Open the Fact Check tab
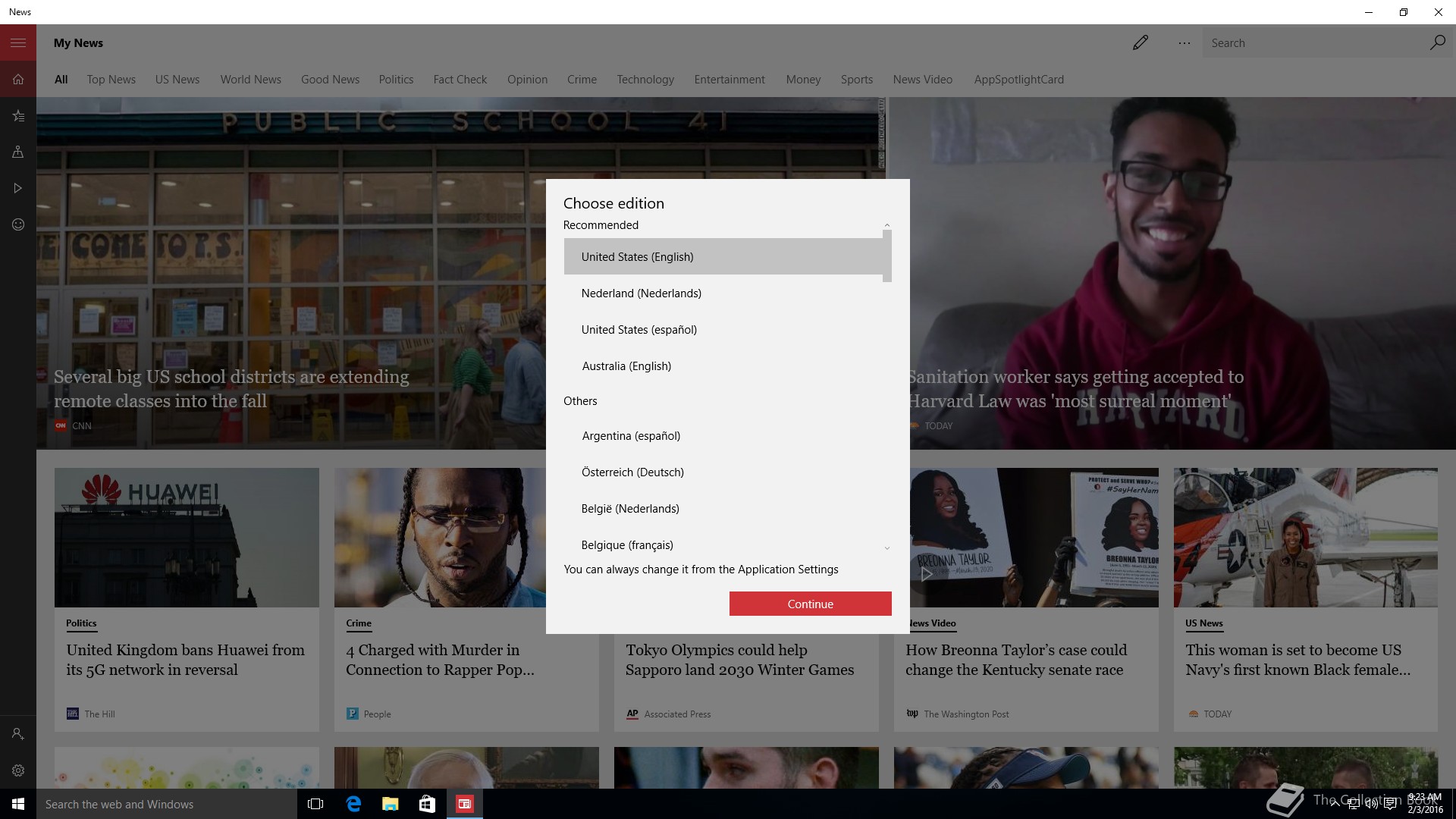Image resolution: width=1456 pixels, height=819 pixels. coord(460,80)
